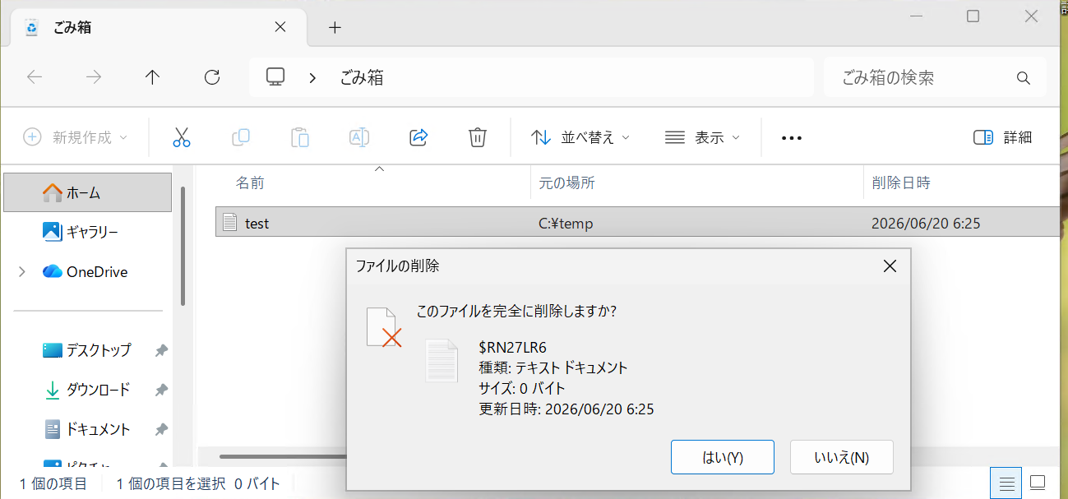Click the $RN27LR6 filename in dialog
The width and height of the screenshot is (1068, 499).
[513, 348]
